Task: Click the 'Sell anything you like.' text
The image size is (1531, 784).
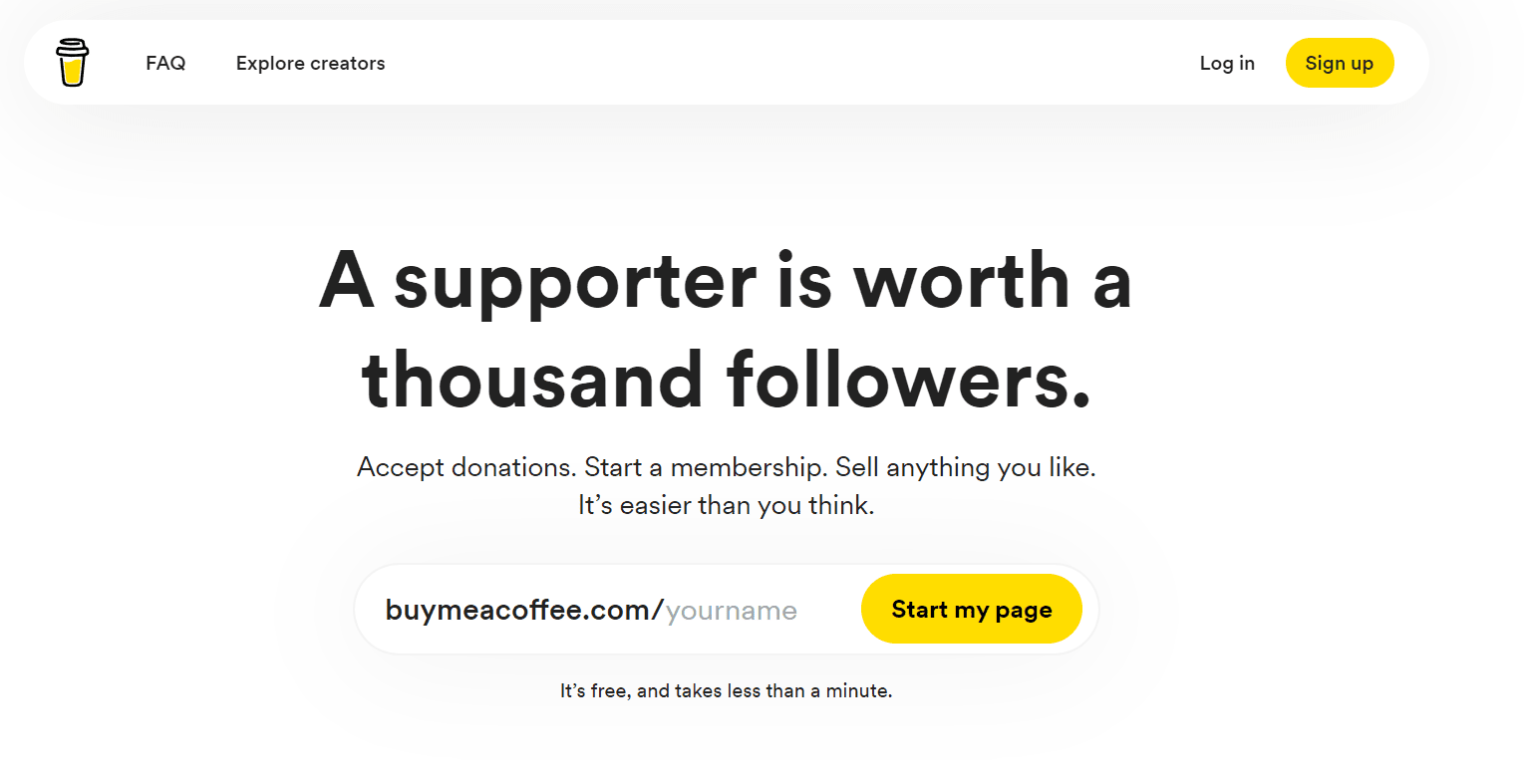Action: (966, 467)
